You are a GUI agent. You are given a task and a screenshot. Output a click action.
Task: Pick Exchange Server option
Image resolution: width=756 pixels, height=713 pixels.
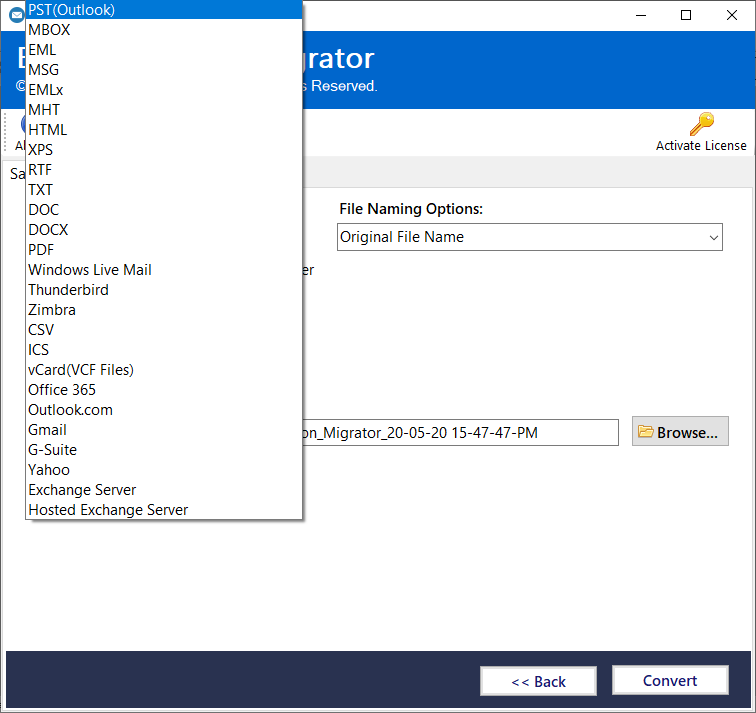coord(164,490)
